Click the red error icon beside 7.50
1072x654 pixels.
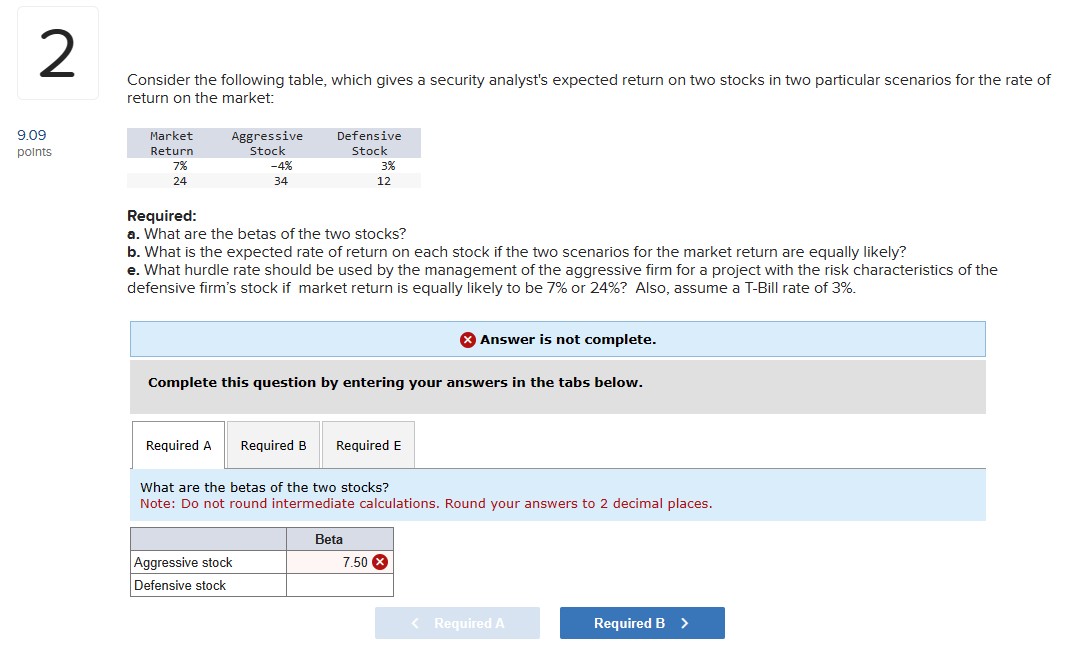coord(379,562)
